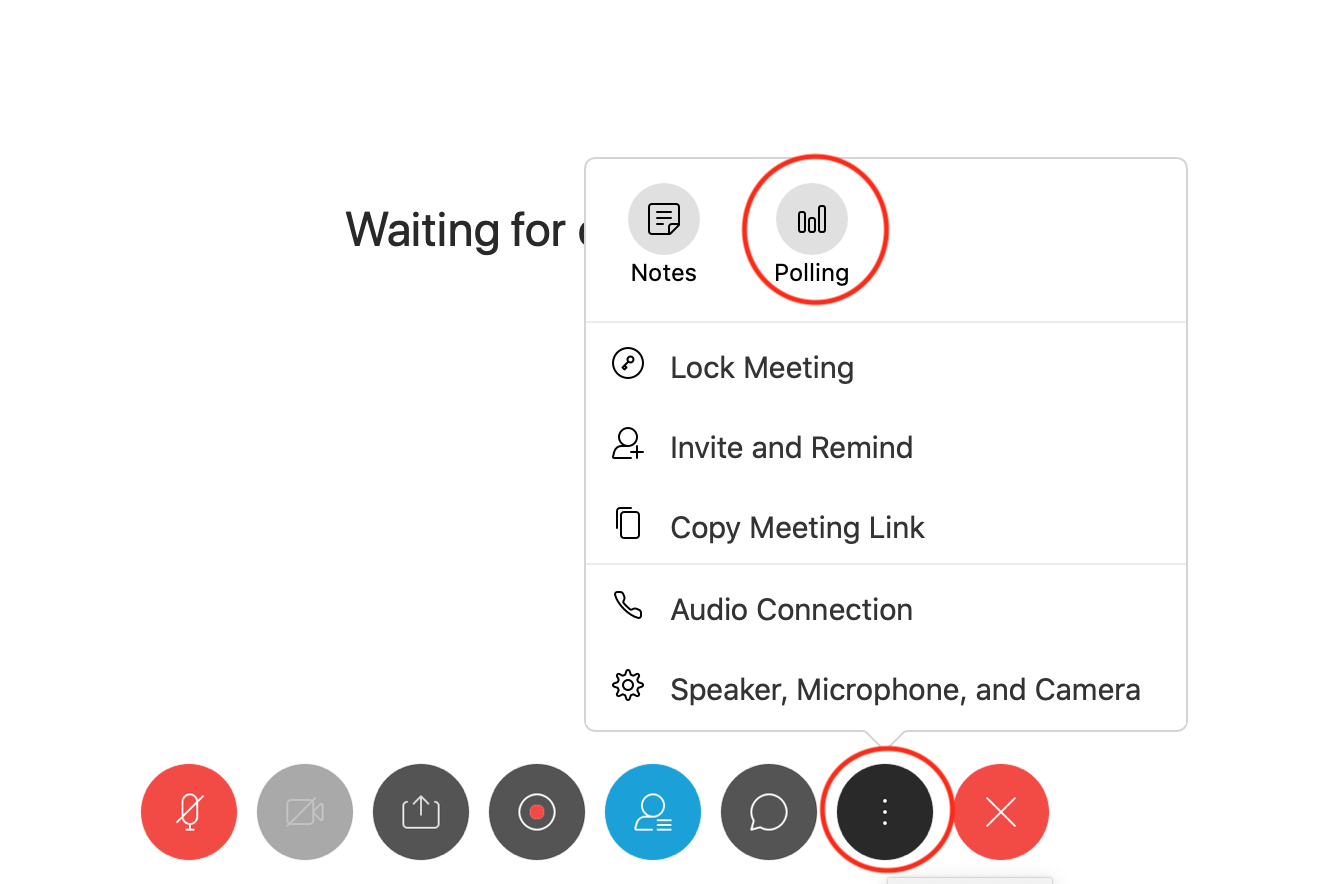Click the phone icon for Audio Connection
The width and height of the screenshot is (1336, 884).
pyautogui.click(x=628, y=606)
